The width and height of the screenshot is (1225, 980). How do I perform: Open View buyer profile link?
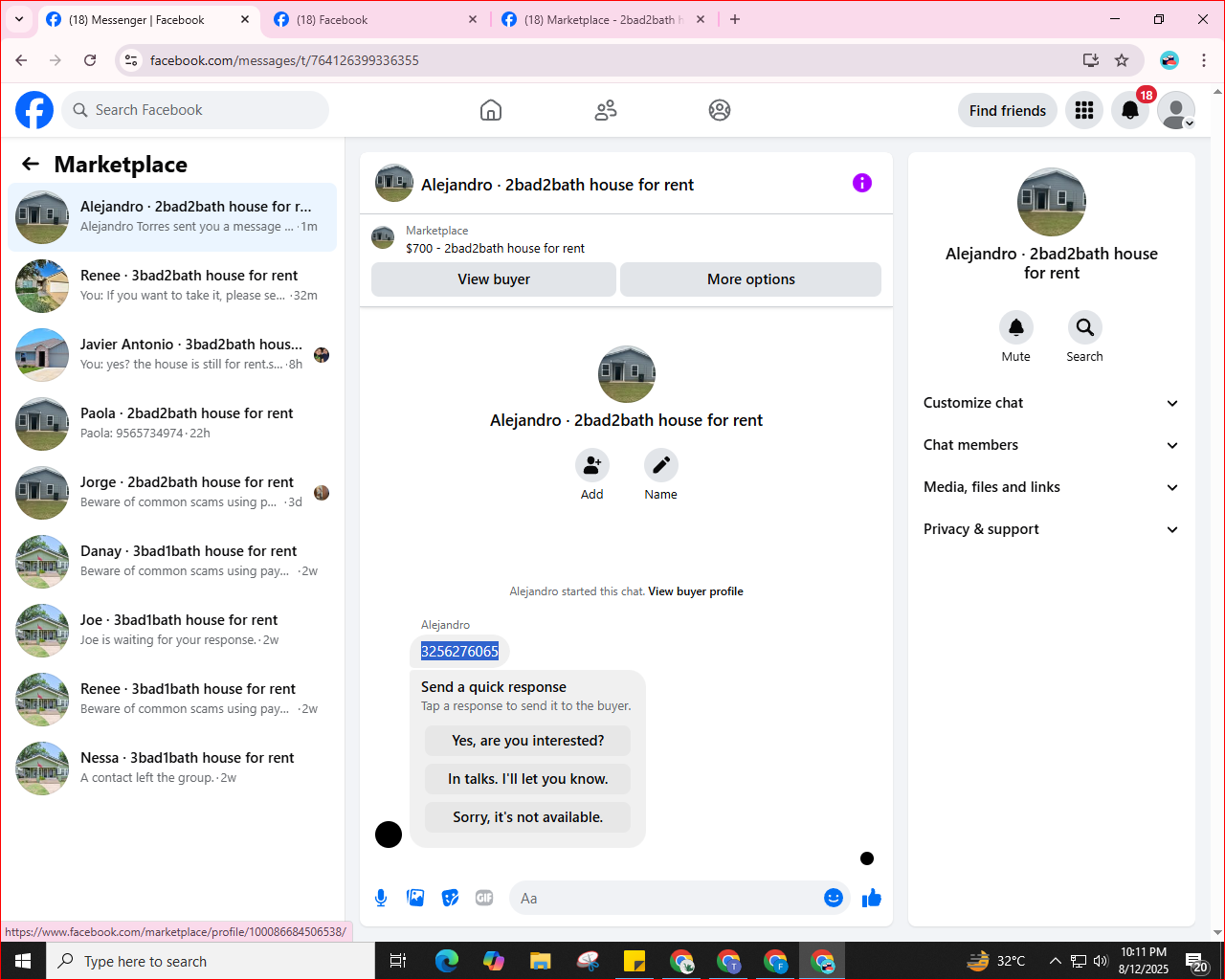(x=696, y=591)
